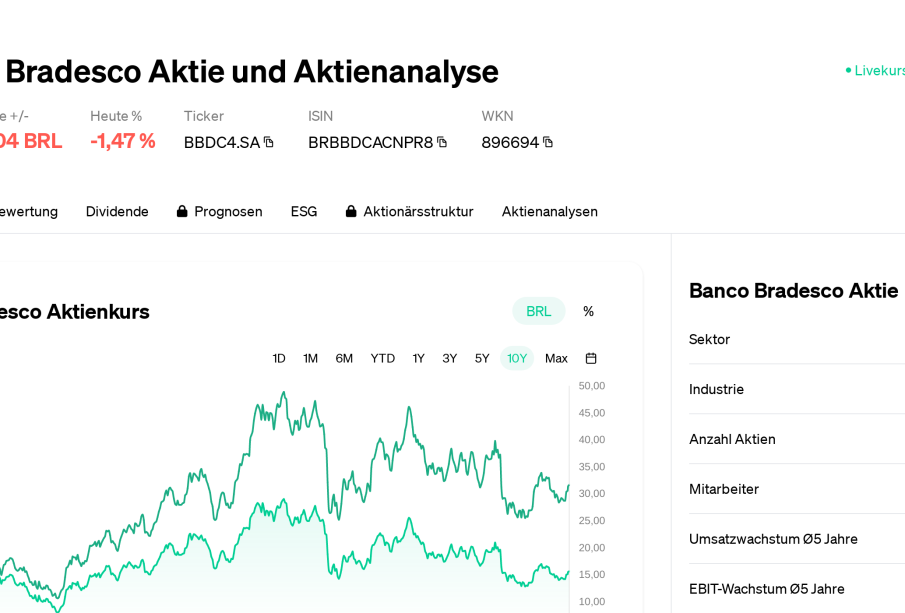Go to the ESG tab
Screen dimensions: 905x613
pos(304,211)
